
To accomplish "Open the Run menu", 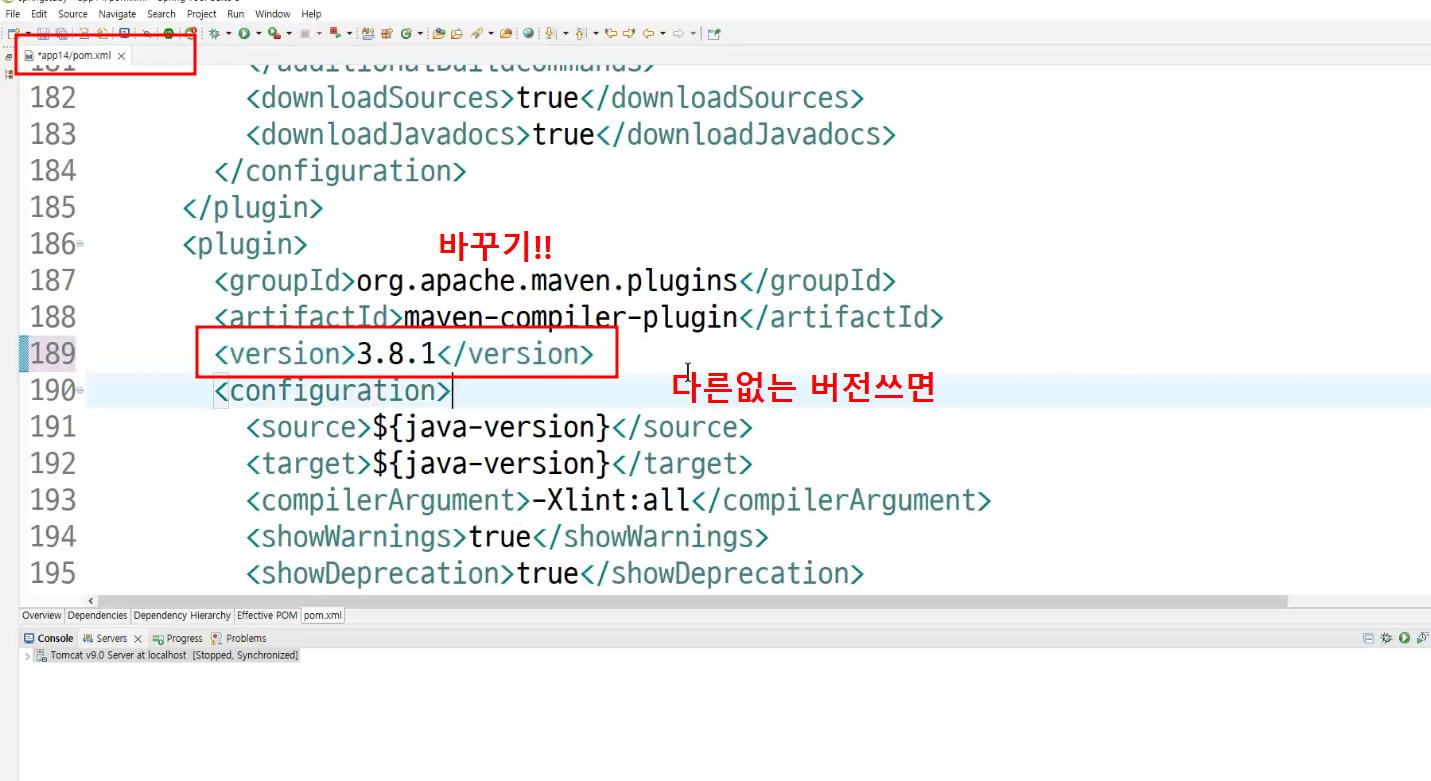I will [x=236, y=14].
